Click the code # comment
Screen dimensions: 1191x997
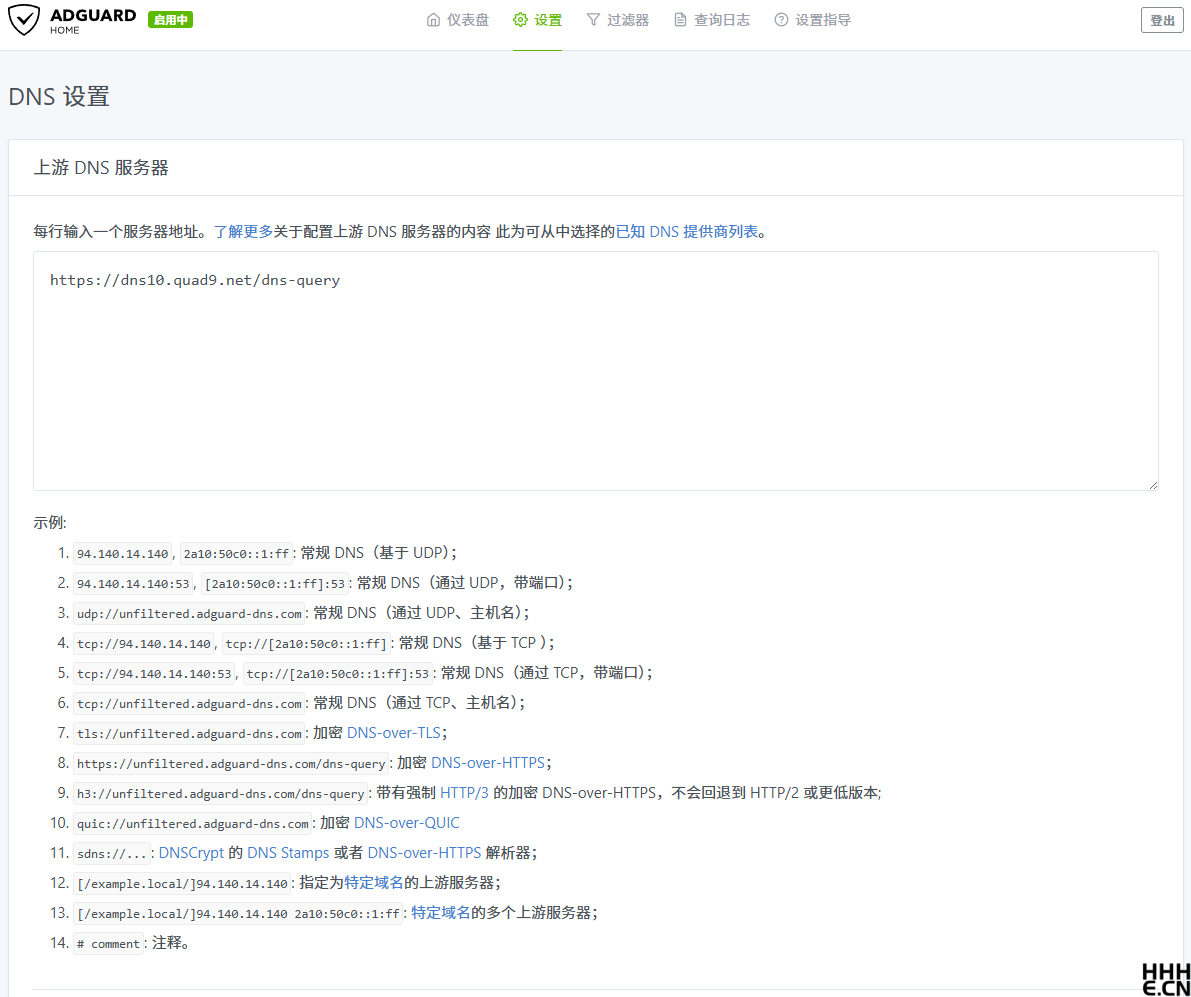(109, 944)
